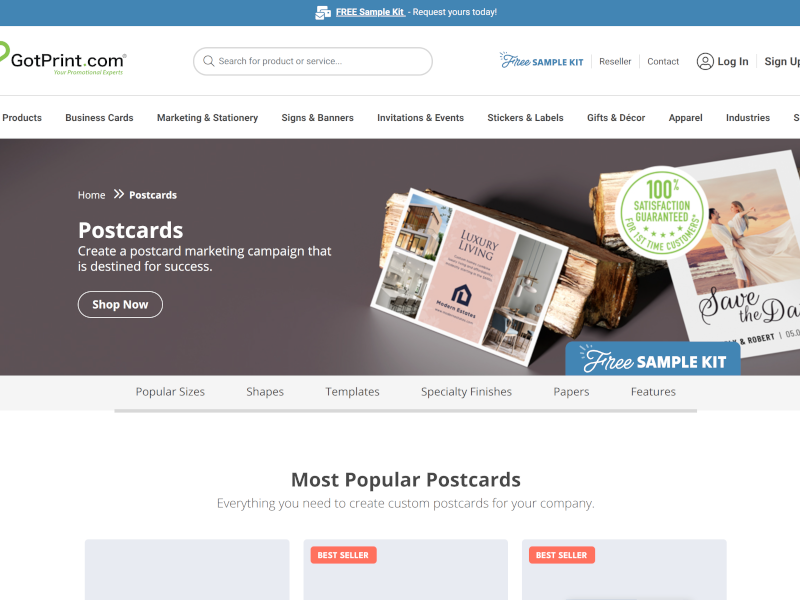Viewport: 800px width, 600px height.
Task: Click the breadcrumb double-arrow separator
Action: 118,194
